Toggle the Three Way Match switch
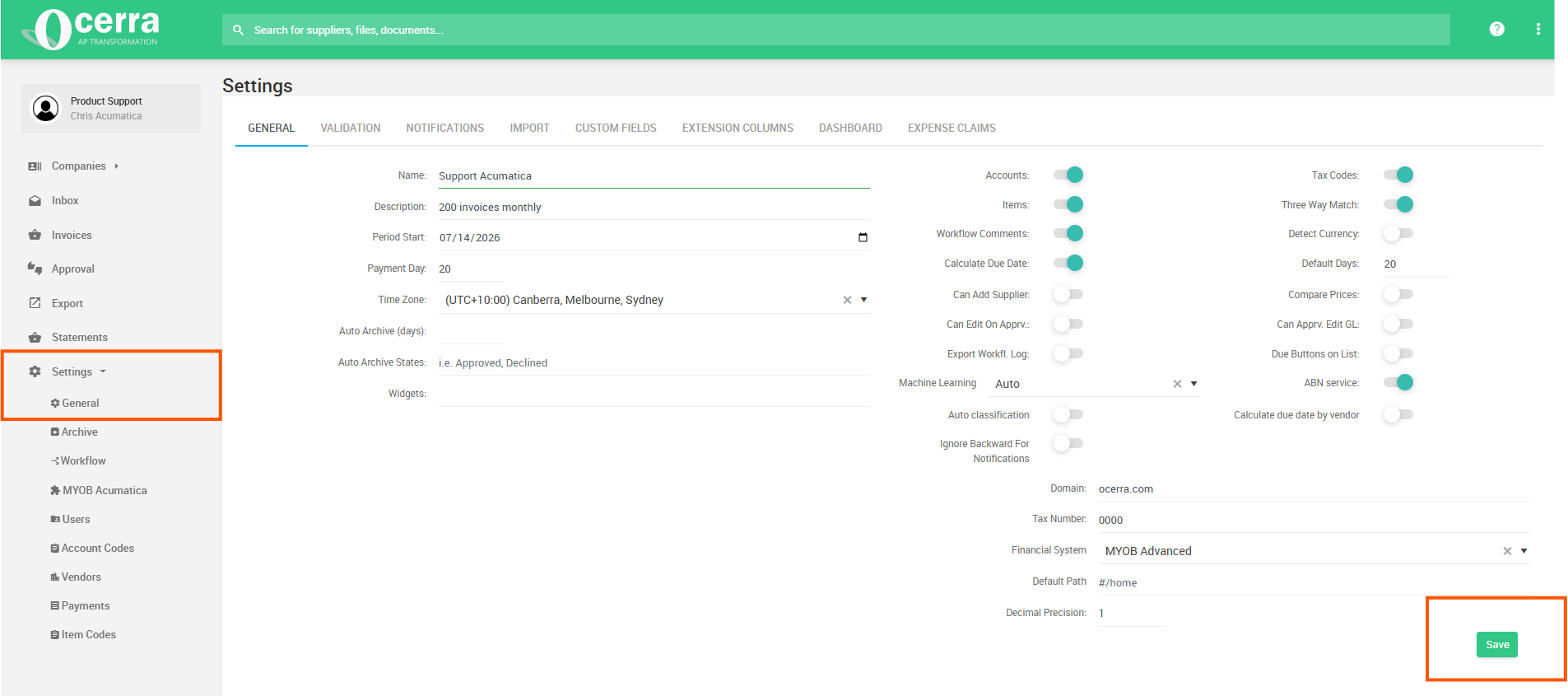The image size is (1568, 696). [x=1398, y=204]
